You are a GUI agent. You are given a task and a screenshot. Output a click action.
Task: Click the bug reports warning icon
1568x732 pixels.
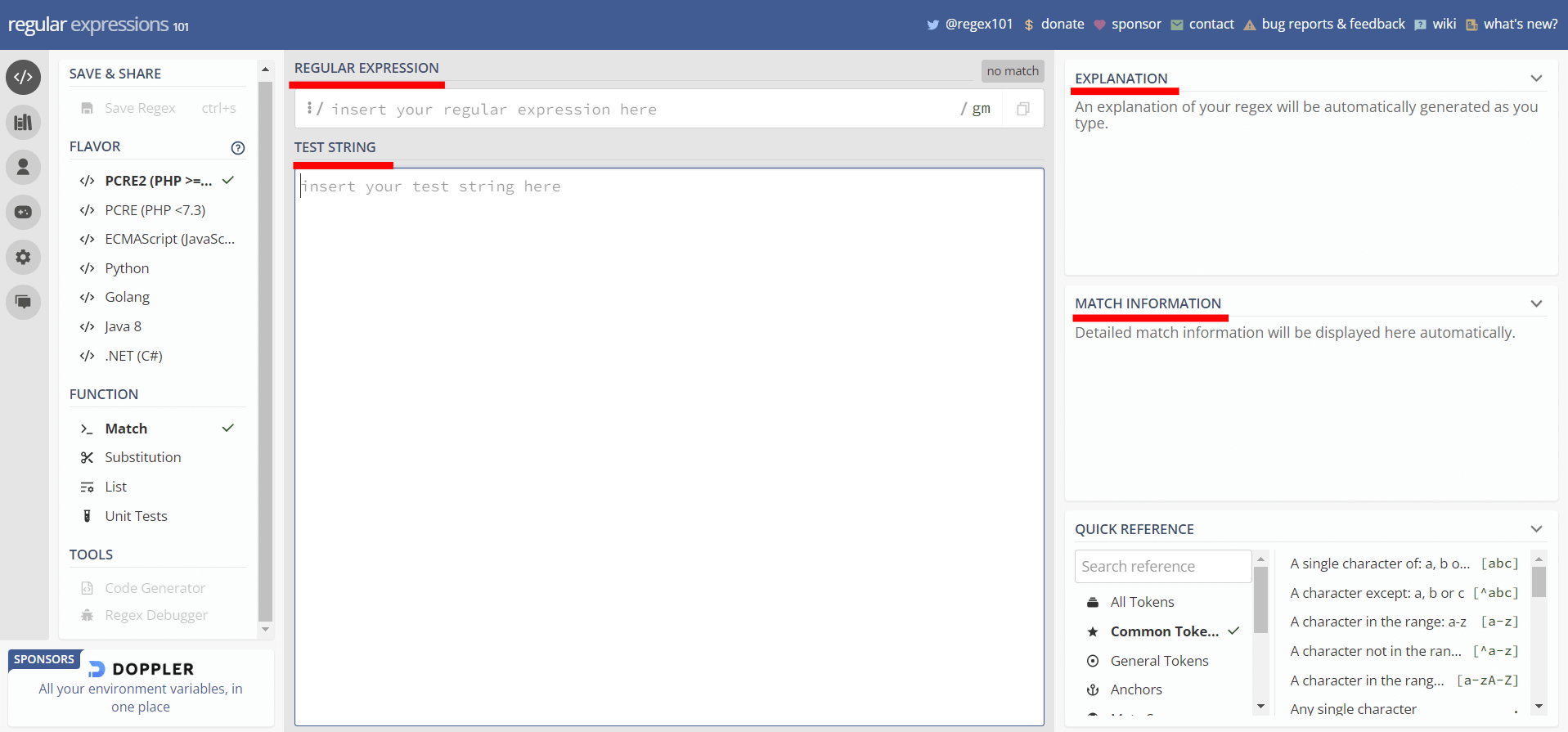[1250, 25]
